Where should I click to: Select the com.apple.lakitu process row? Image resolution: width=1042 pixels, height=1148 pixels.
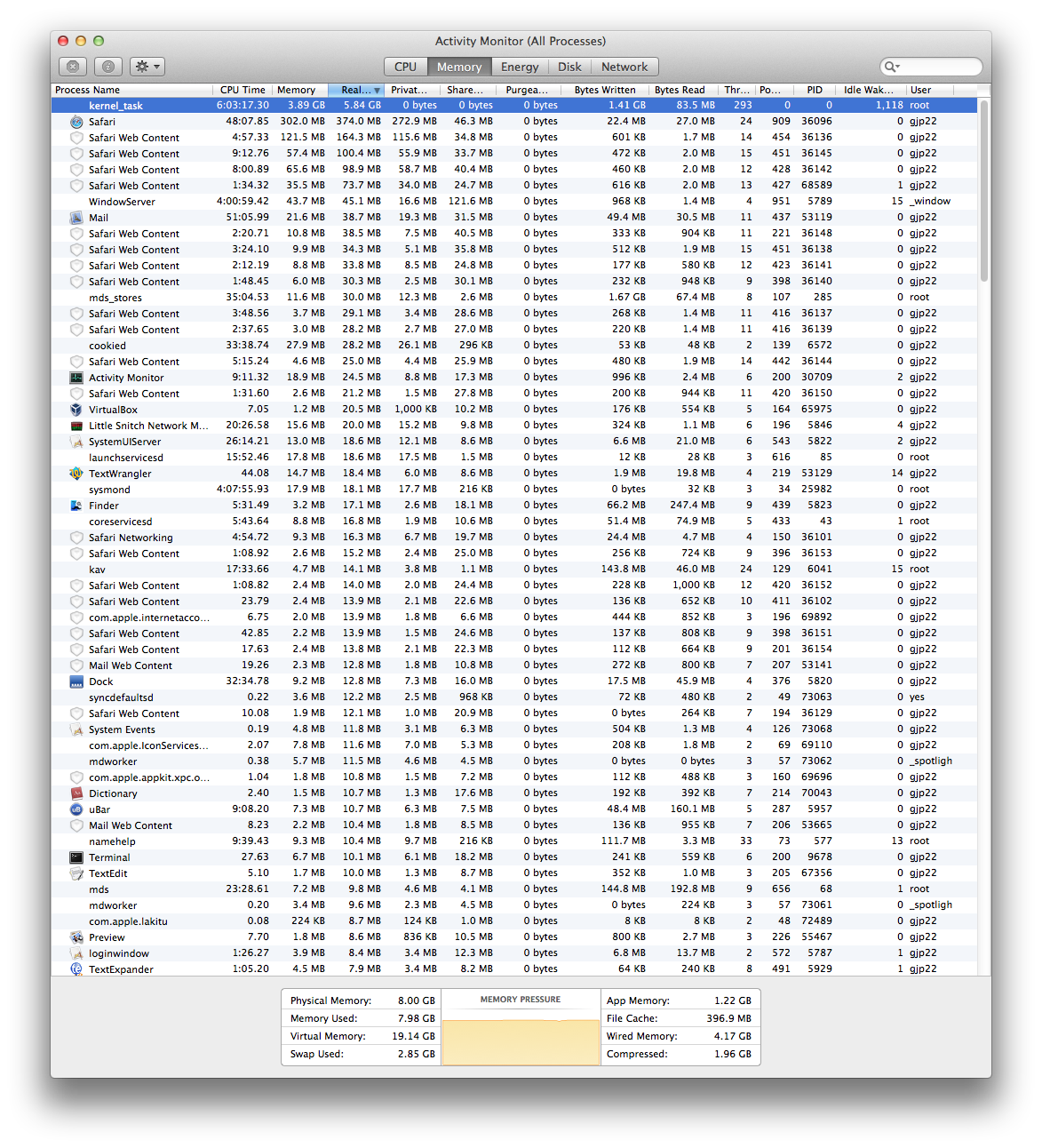click(513, 921)
